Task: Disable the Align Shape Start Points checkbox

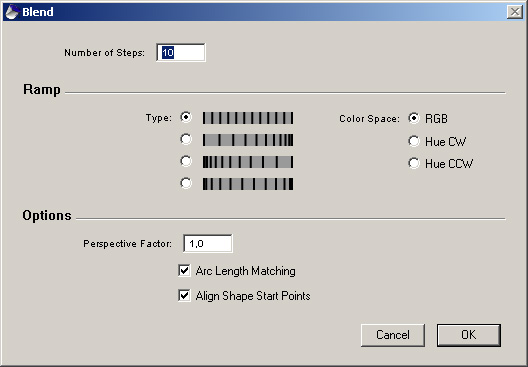Action: [184, 296]
